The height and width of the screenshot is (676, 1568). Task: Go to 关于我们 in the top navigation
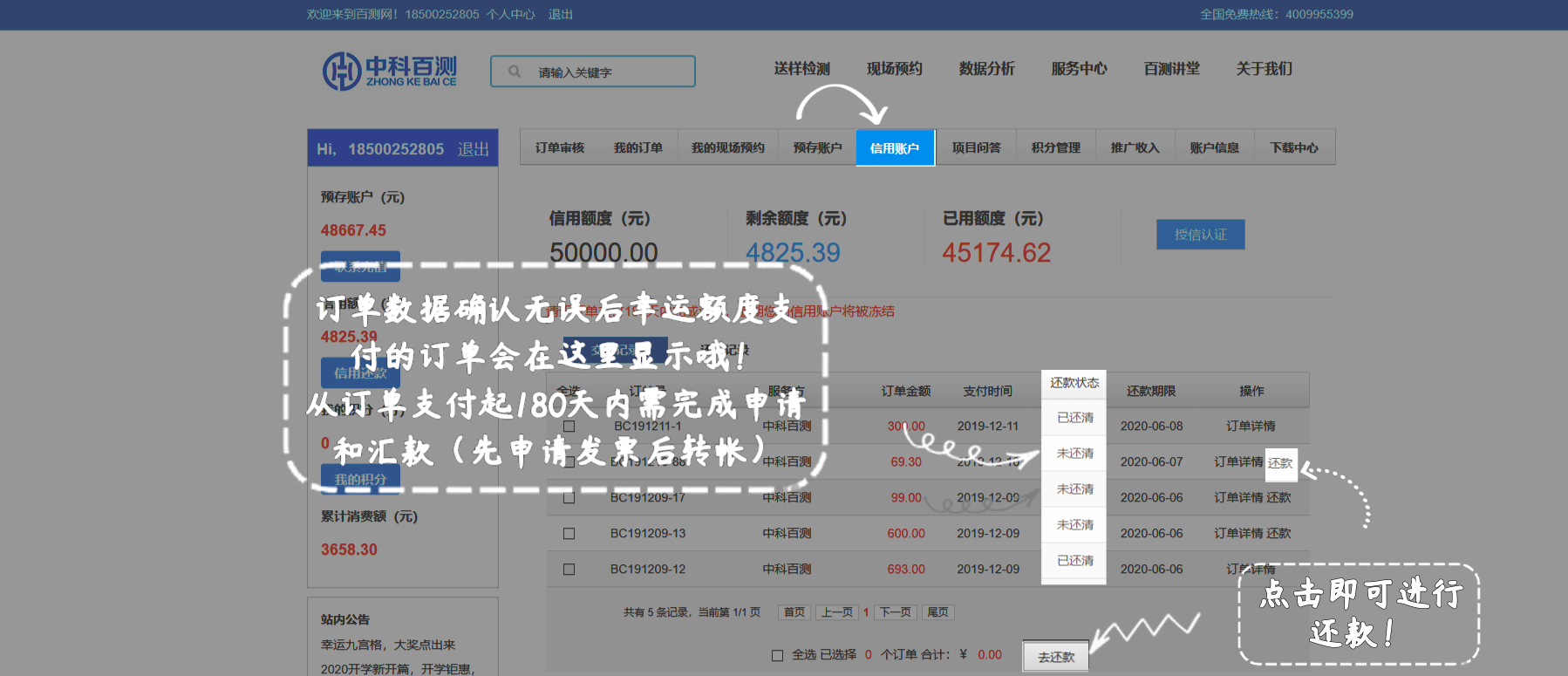(1264, 69)
